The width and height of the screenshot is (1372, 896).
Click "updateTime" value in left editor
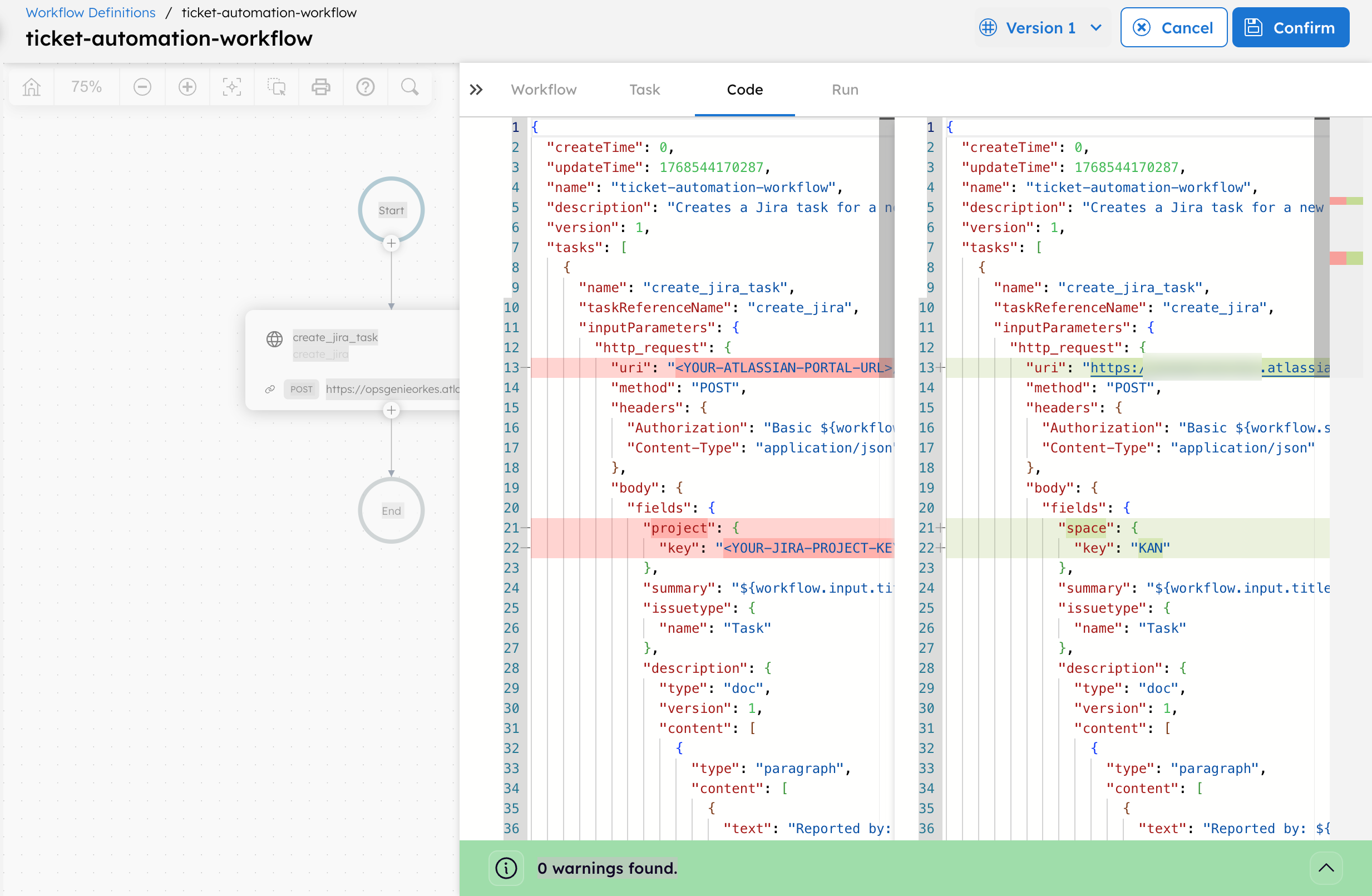tap(712, 168)
